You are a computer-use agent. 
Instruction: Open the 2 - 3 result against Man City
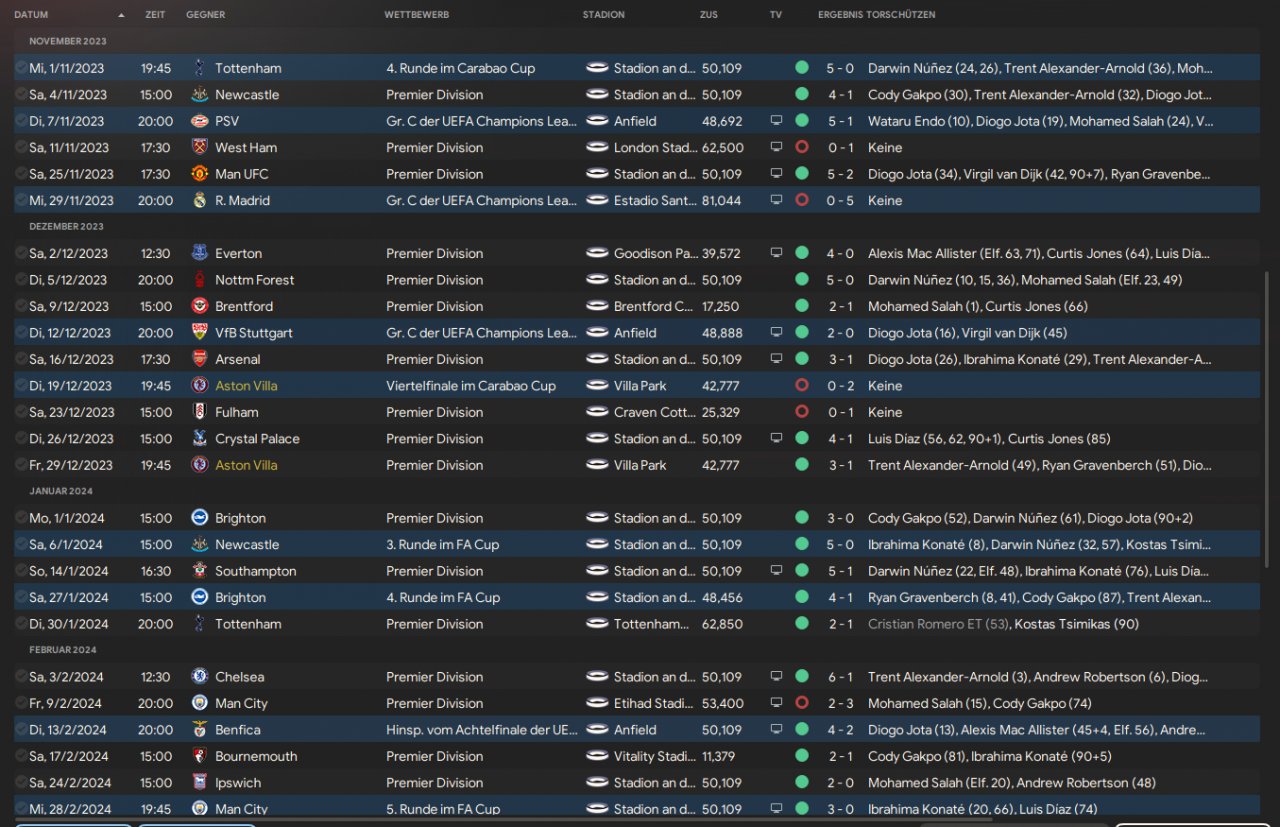(x=840, y=703)
